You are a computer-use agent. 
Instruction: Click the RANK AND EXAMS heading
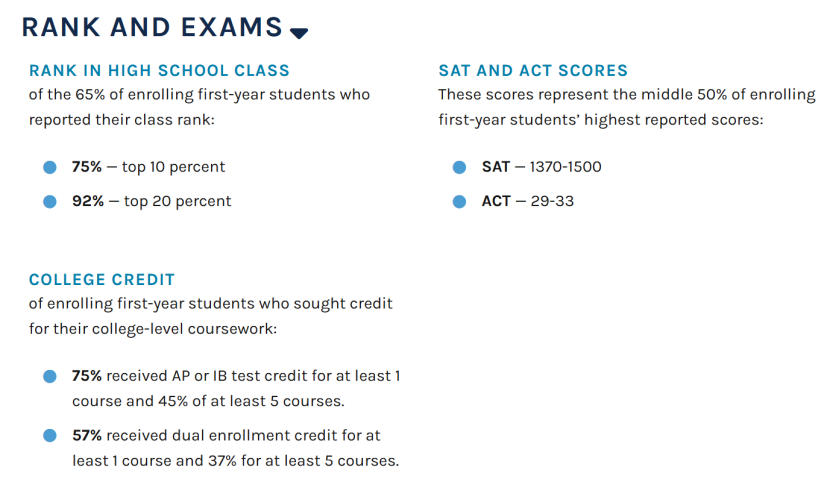click(x=152, y=27)
